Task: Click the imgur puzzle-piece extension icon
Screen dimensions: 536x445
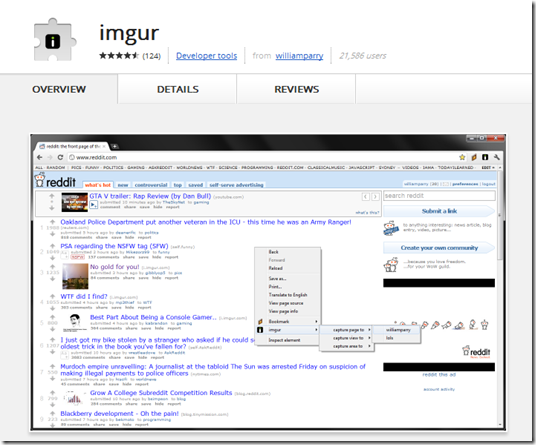Action: tap(54, 40)
